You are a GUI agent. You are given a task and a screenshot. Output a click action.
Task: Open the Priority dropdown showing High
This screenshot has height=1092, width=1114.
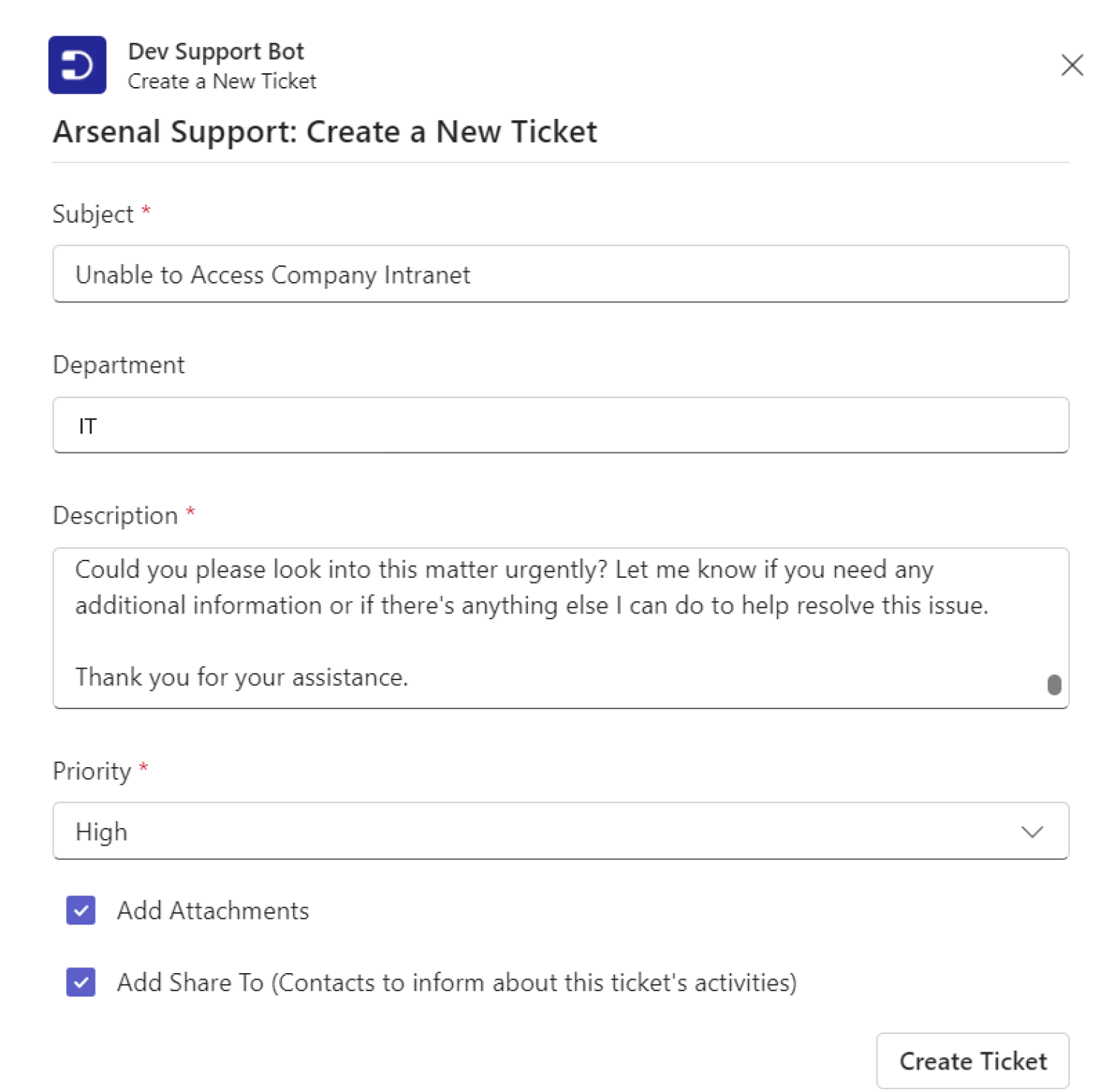click(560, 831)
